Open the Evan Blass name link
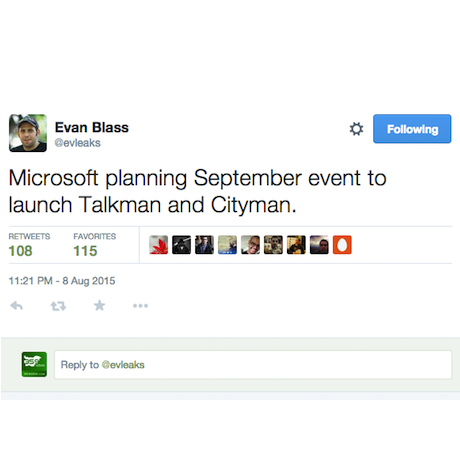Image resolution: width=460 pixels, height=450 pixels. [x=92, y=127]
